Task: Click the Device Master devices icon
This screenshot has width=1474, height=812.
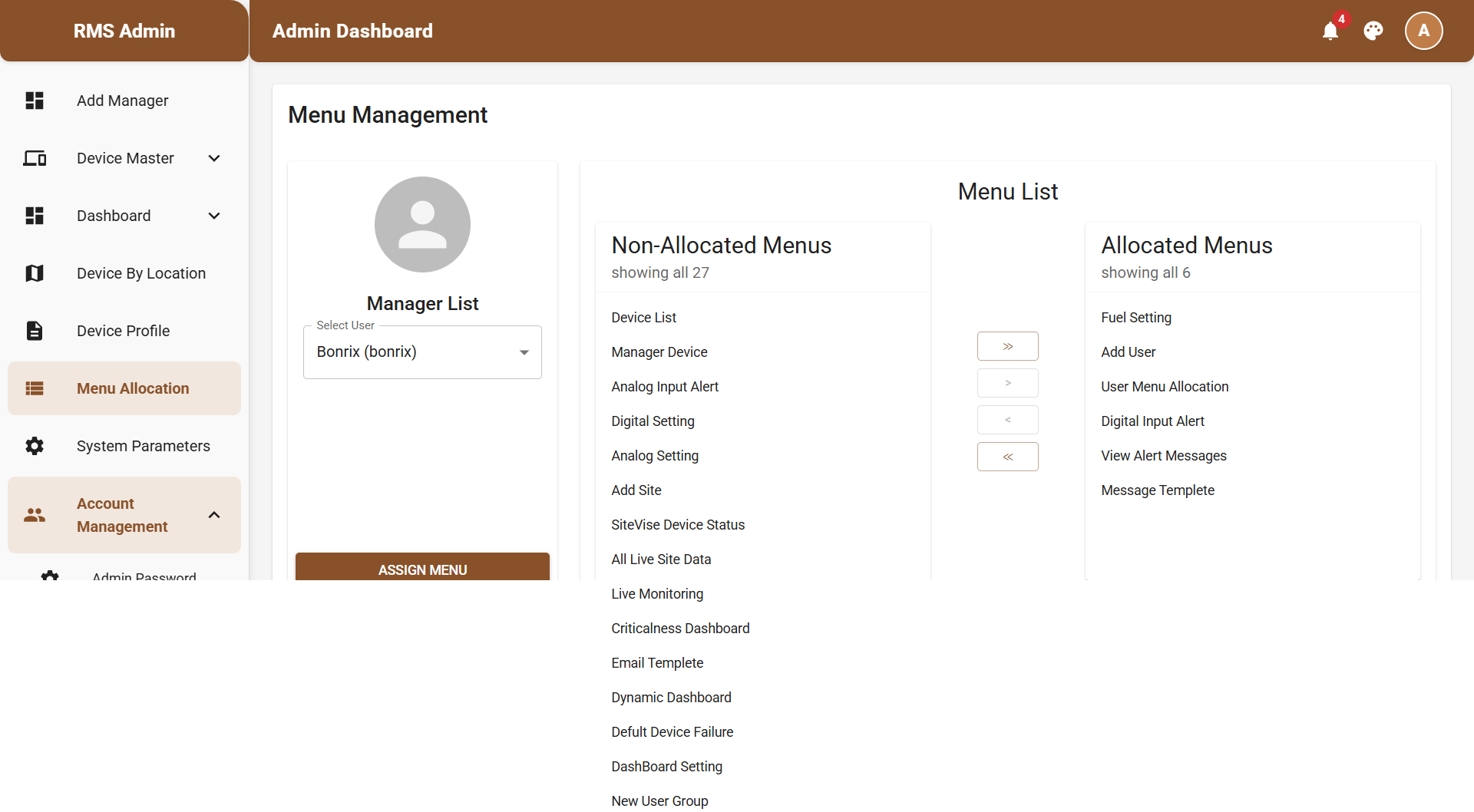Action: tap(35, 158)
